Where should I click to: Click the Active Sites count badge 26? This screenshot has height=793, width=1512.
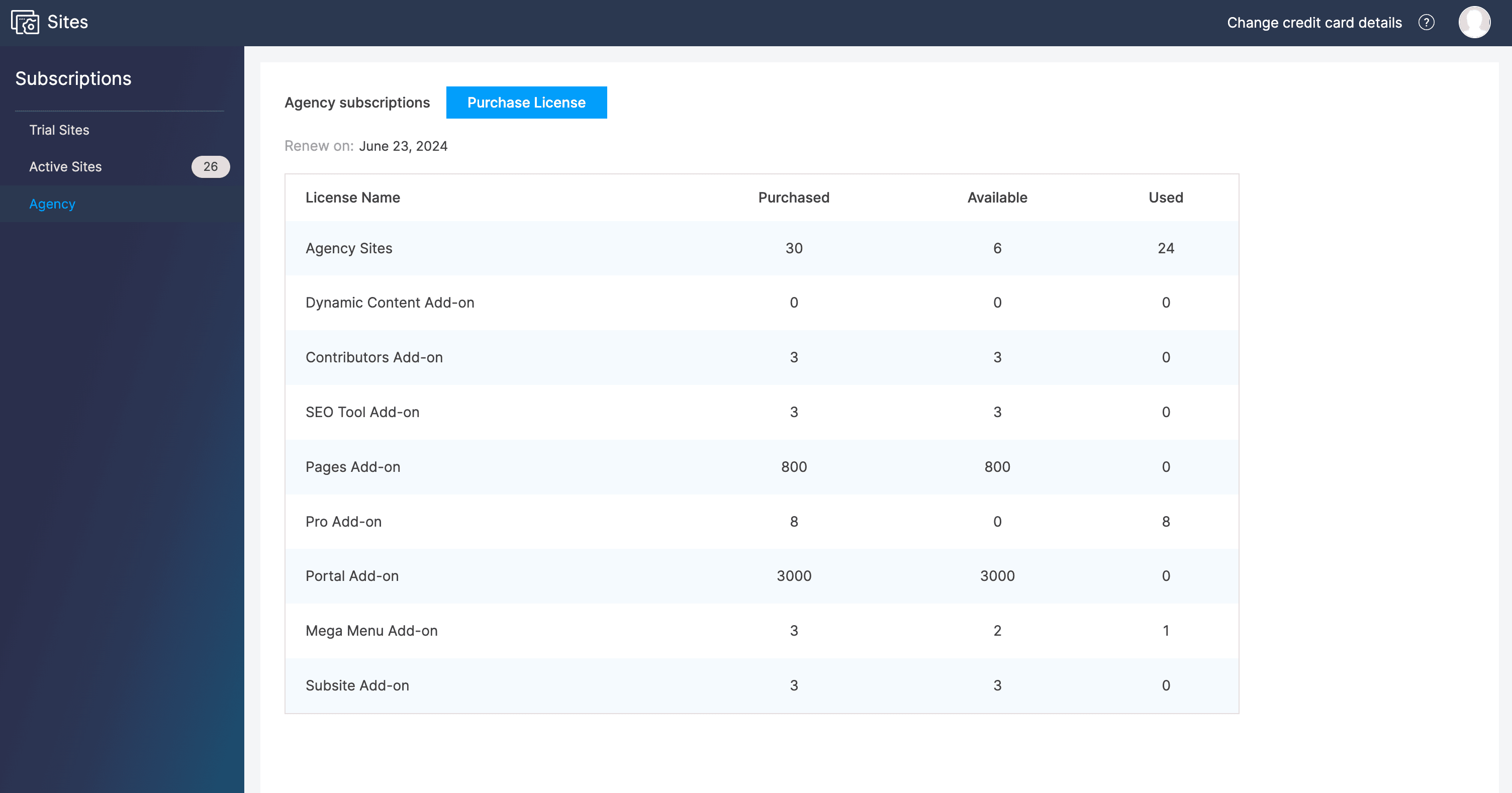point(210,167)
